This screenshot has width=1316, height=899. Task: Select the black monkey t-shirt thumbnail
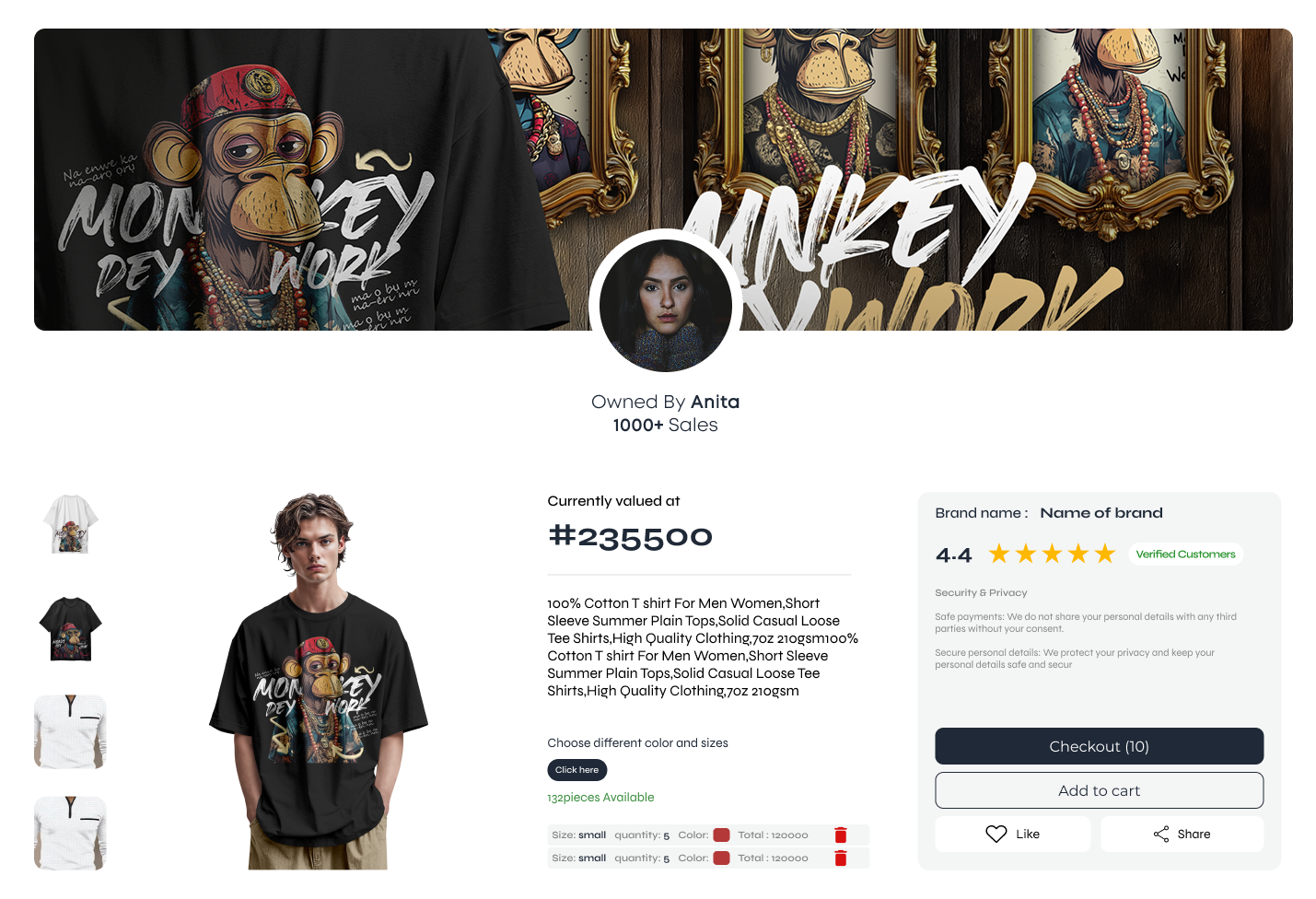click(71, 629)
